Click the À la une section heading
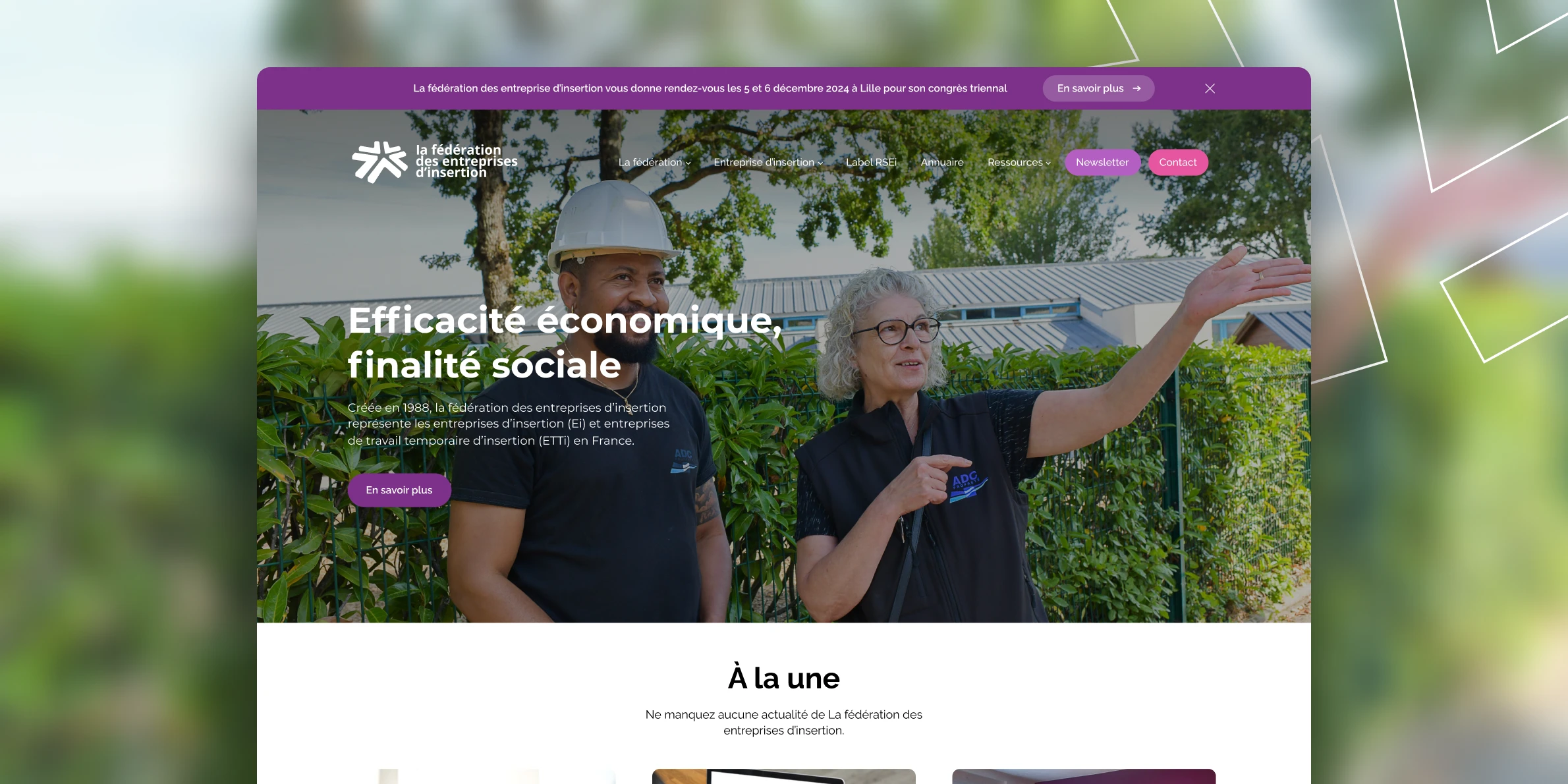Screen dimensions: 1568x784 [x=784, y=678]
